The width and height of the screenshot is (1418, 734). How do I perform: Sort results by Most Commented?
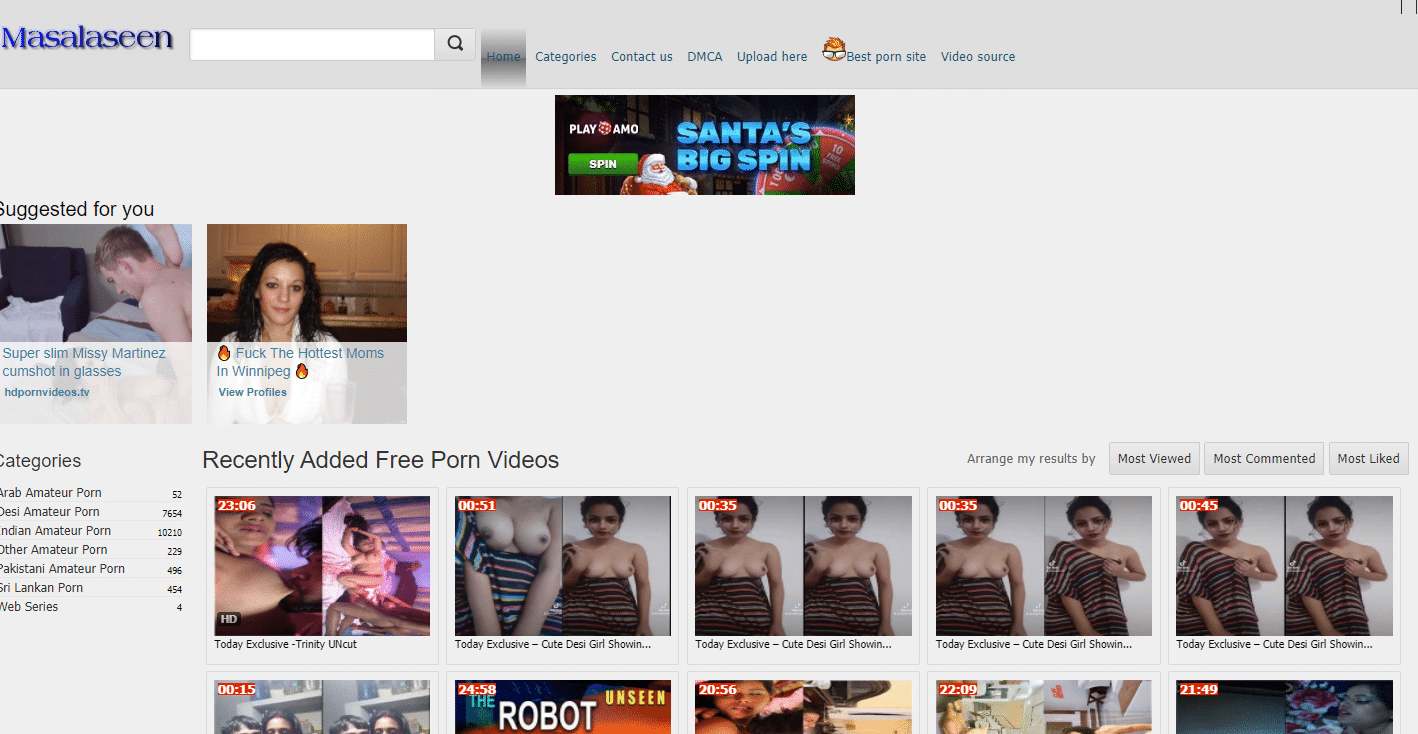1264,459
